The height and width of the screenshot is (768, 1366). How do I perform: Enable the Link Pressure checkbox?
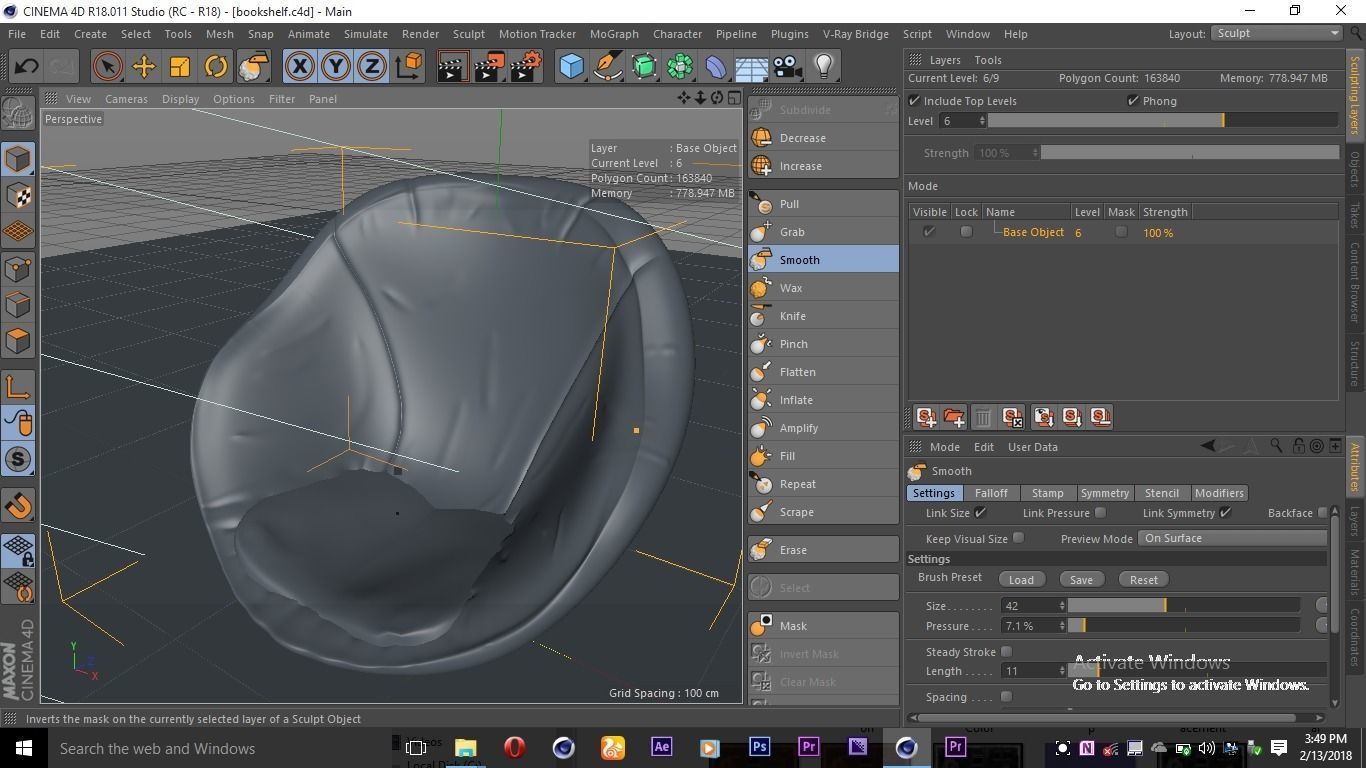[1100, 513]
